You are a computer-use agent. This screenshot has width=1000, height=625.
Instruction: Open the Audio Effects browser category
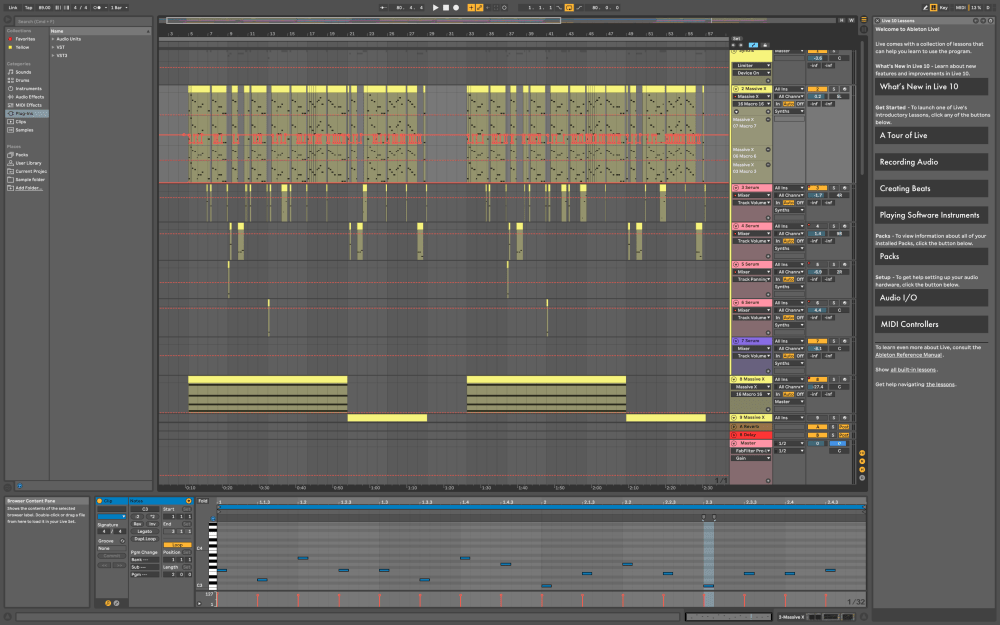click(29, 97)
